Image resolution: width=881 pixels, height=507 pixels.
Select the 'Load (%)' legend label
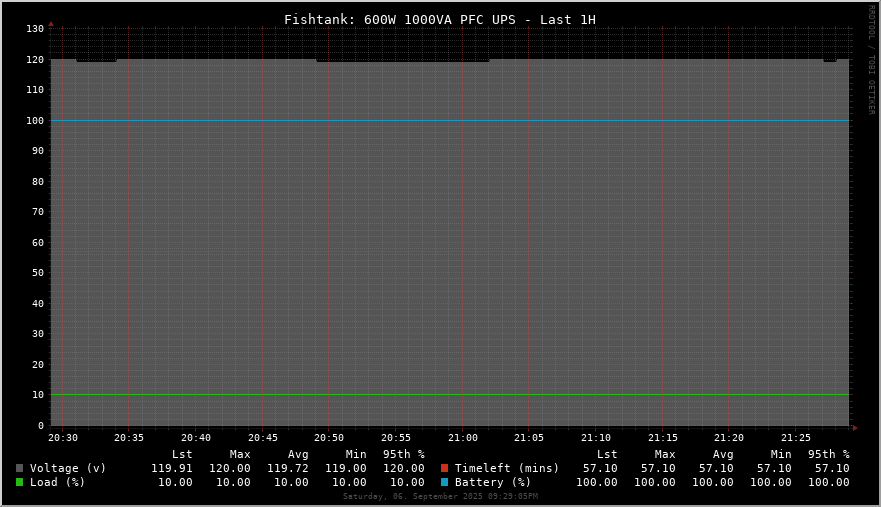(57, 482)
